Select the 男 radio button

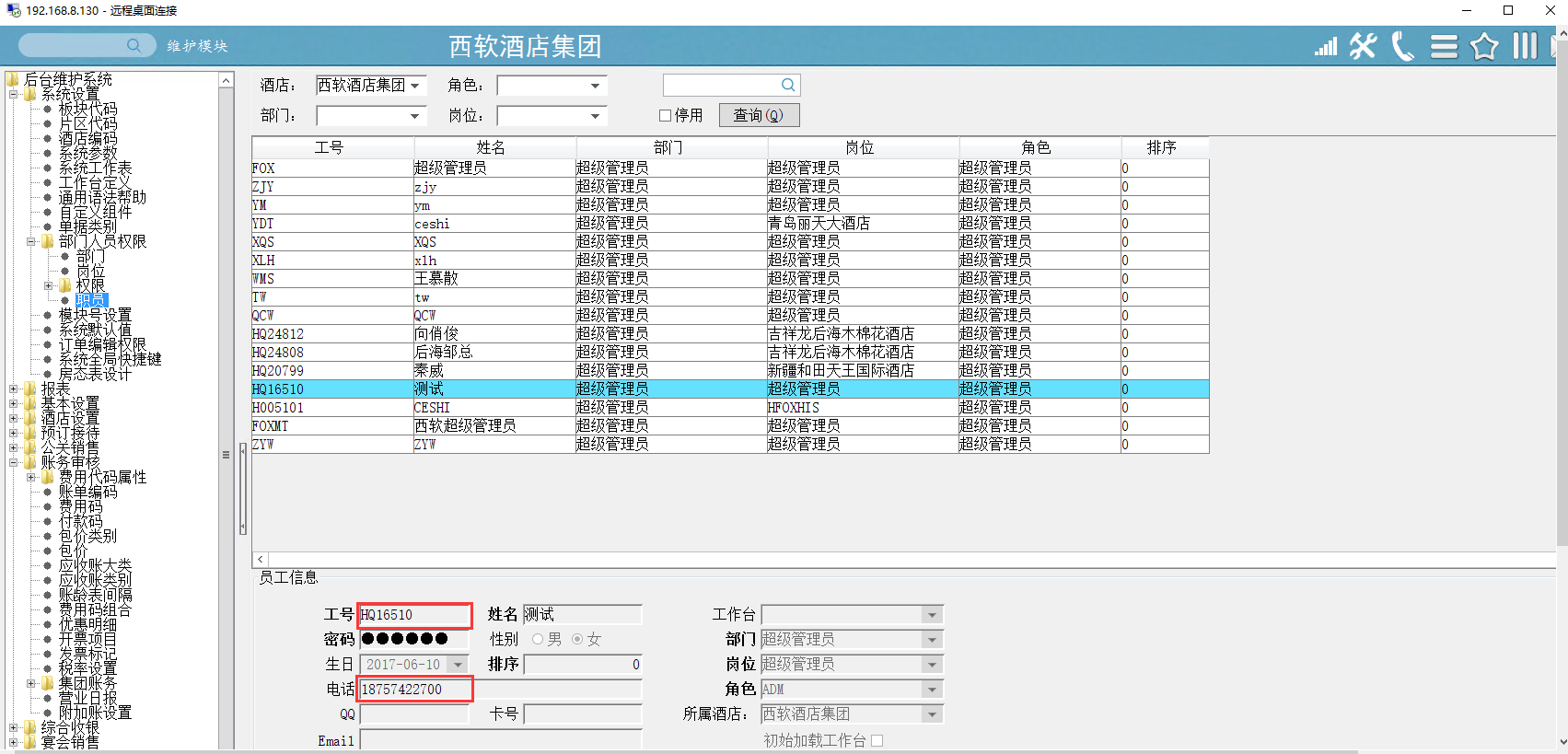pos(538,639)
